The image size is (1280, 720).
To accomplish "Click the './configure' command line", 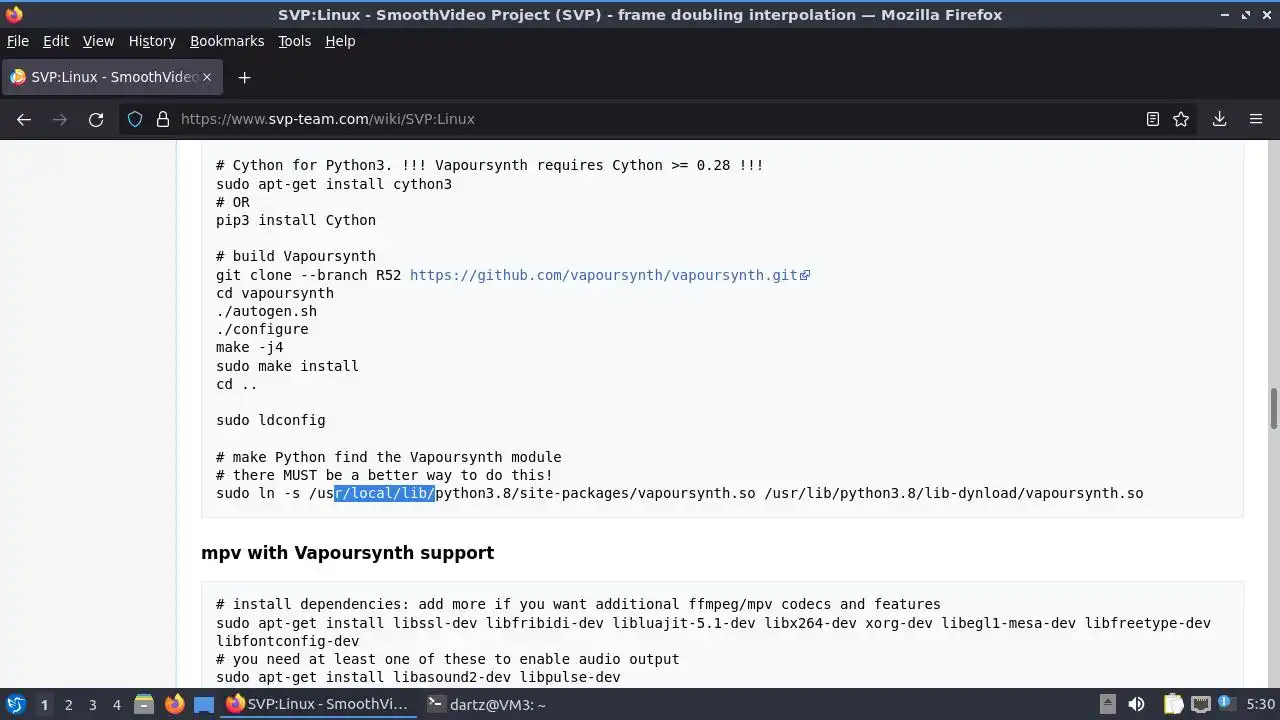I will coord(262,329).
